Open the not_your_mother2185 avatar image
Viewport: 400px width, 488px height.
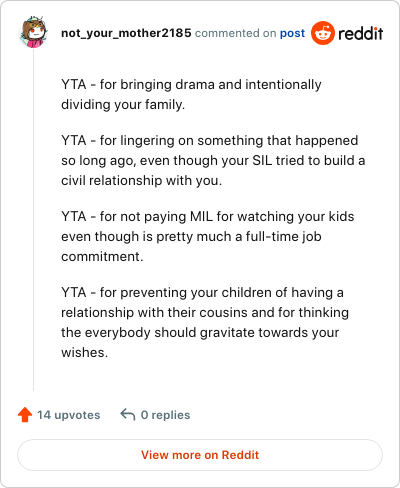[x=33, y=32]
